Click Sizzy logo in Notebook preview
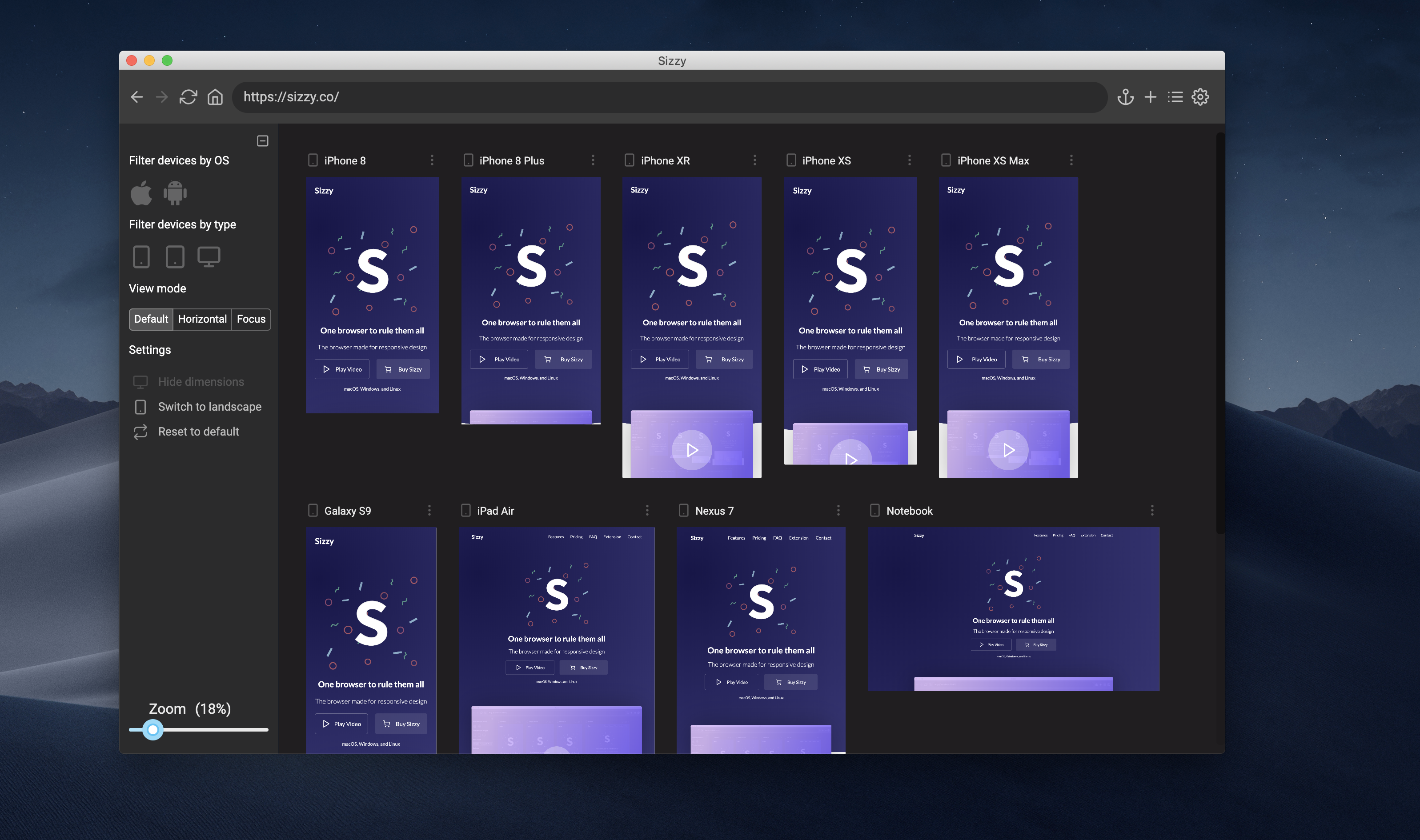The width and height of the screenshot is (1420, 840). tap(919, 536)
